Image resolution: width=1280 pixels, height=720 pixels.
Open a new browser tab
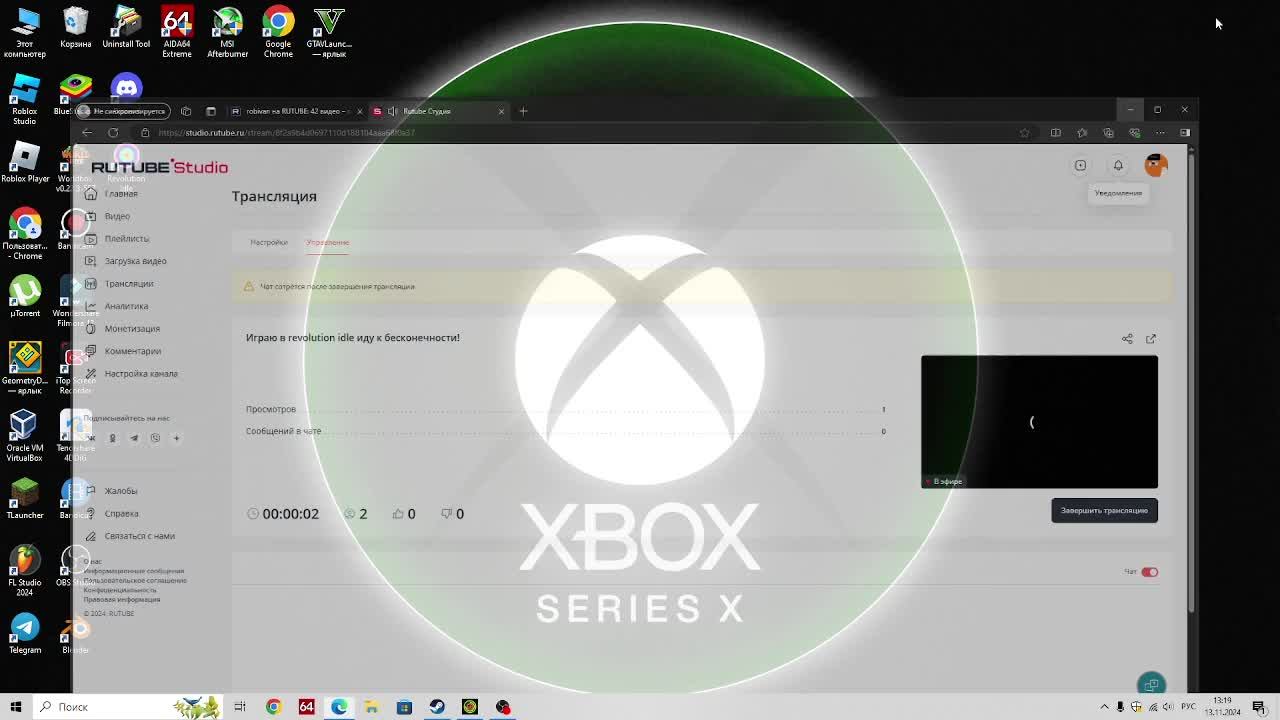pos(523,111)
